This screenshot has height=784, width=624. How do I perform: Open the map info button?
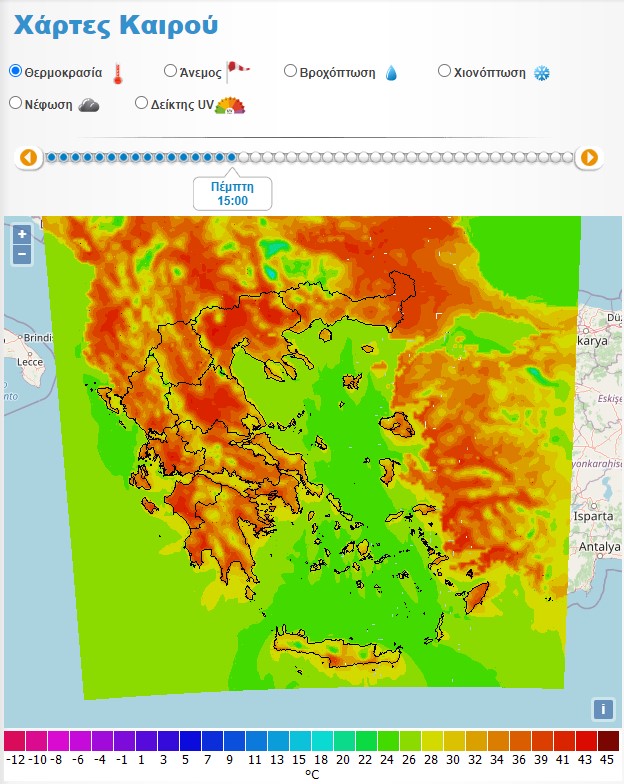pyautogui.click(x=602, y=709)
